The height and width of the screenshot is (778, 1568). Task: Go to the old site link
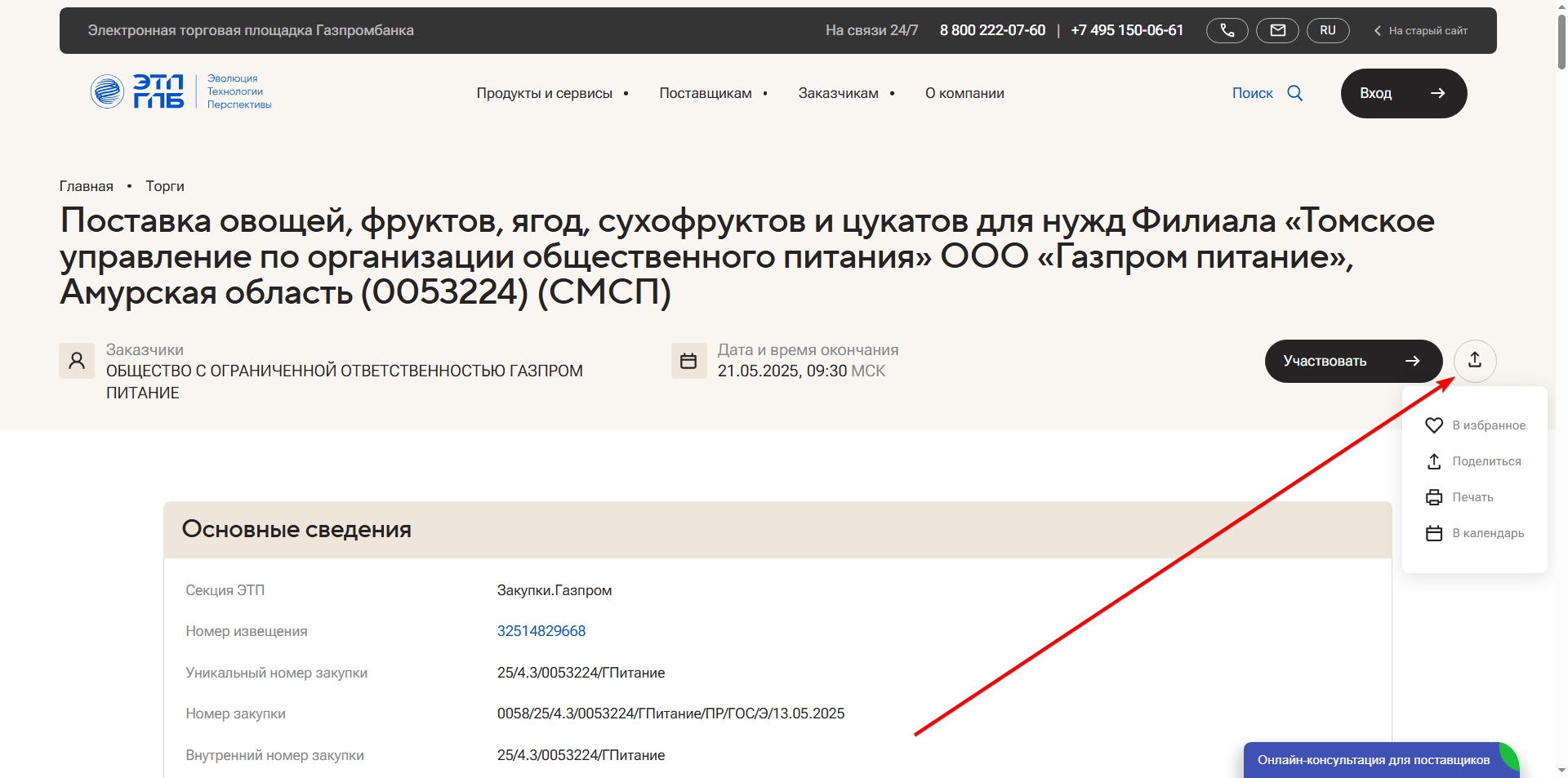click(1420, 30)
